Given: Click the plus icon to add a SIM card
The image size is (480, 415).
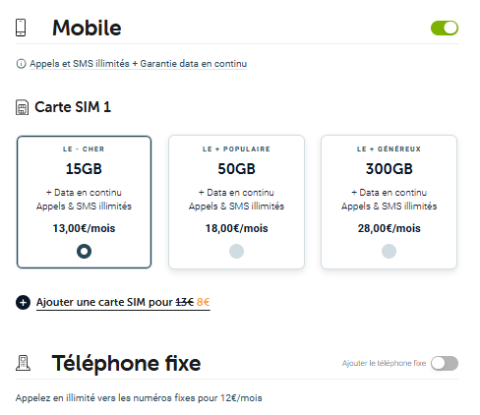Looking at the screenshot, I should [x=23, y=302].
